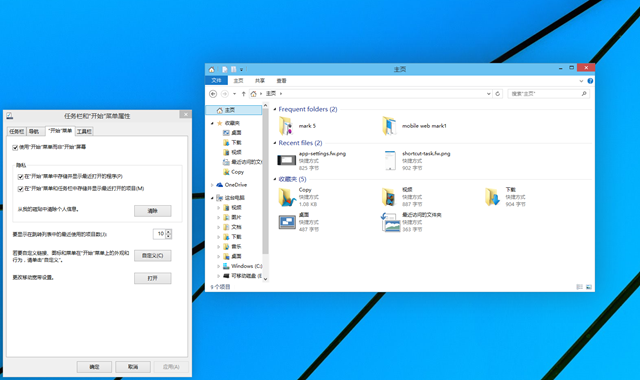
Task: Go back using Explorer's back arrow
Action: [213, 94]
